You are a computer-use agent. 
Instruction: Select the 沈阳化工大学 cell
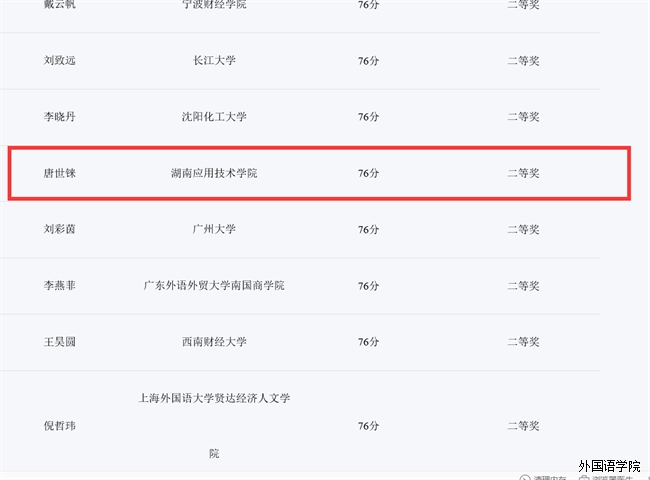214,117
